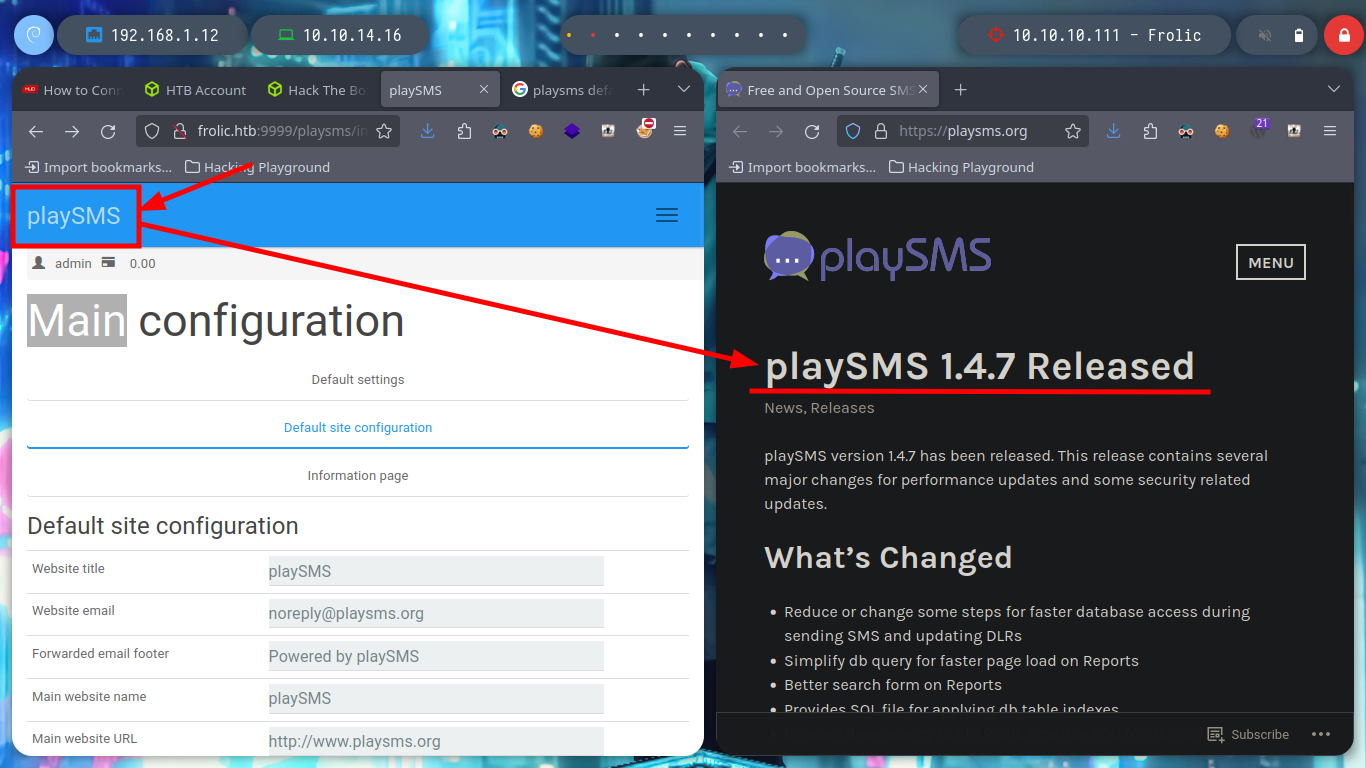Toggle the muted volume icon in top bar
The image size is (1366, 768).
[x=1265, y=35]
